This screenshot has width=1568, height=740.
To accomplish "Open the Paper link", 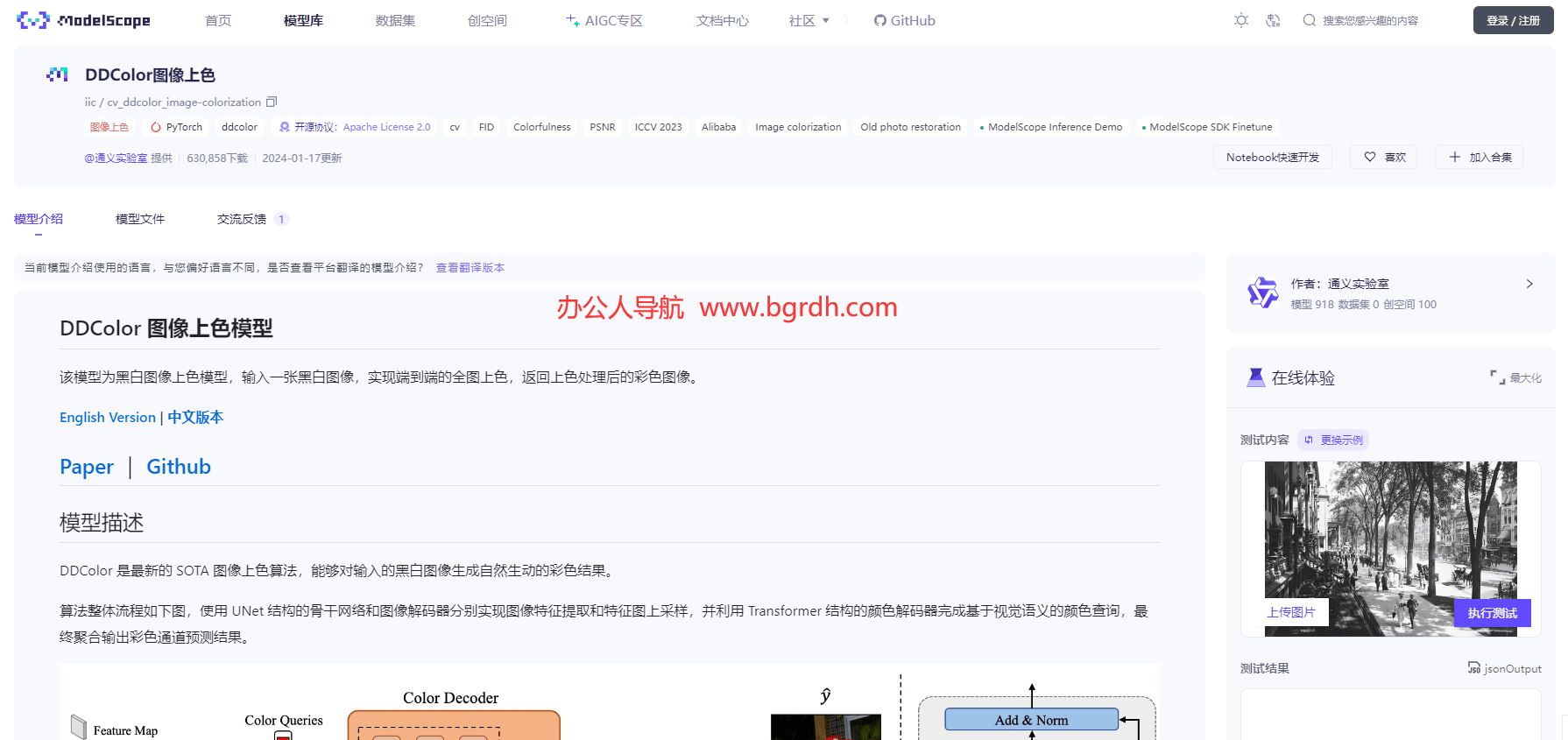I will pyautogui.click(x=87, y=467).
